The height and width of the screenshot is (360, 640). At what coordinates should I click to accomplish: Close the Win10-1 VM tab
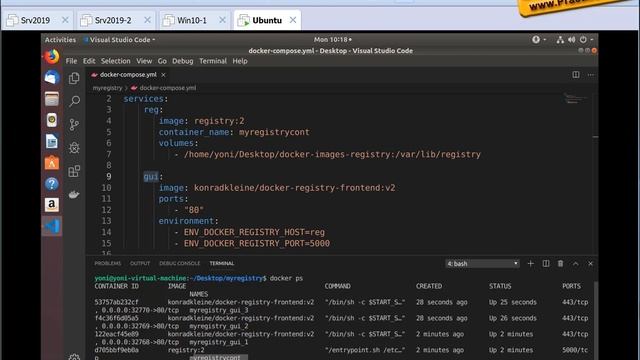click(222, 20)
